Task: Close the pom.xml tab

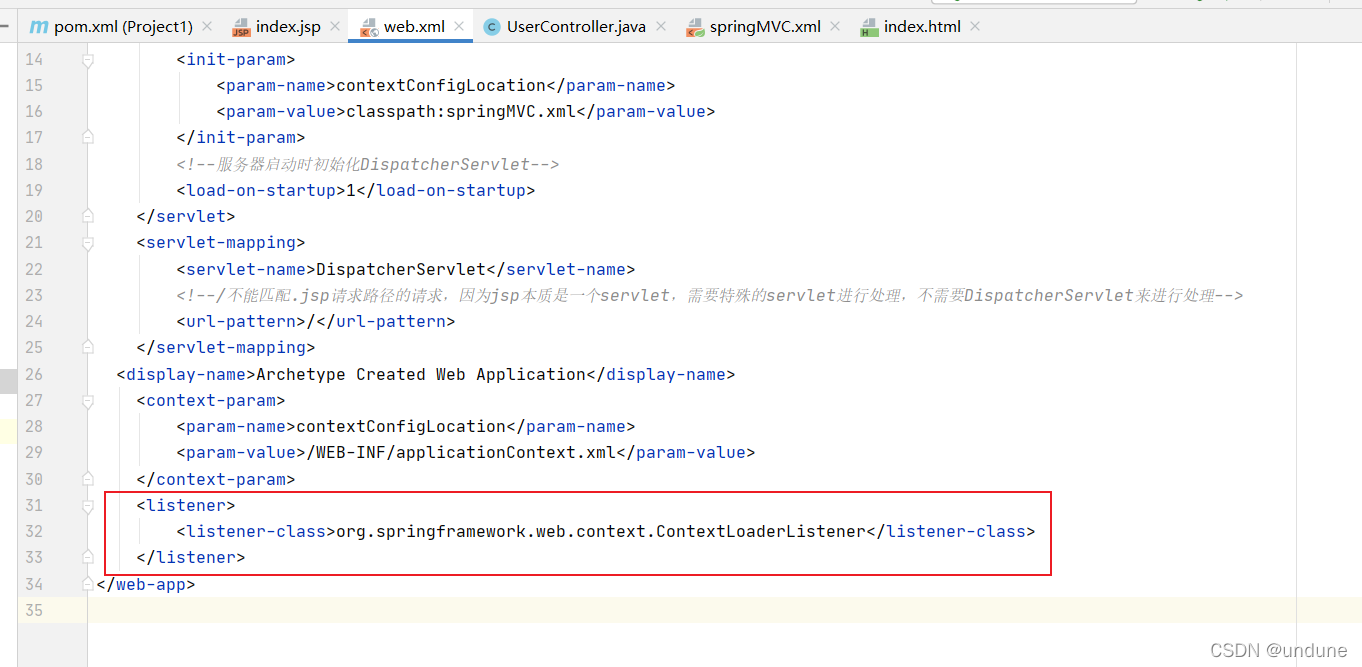Action: [x=206, y=26]
